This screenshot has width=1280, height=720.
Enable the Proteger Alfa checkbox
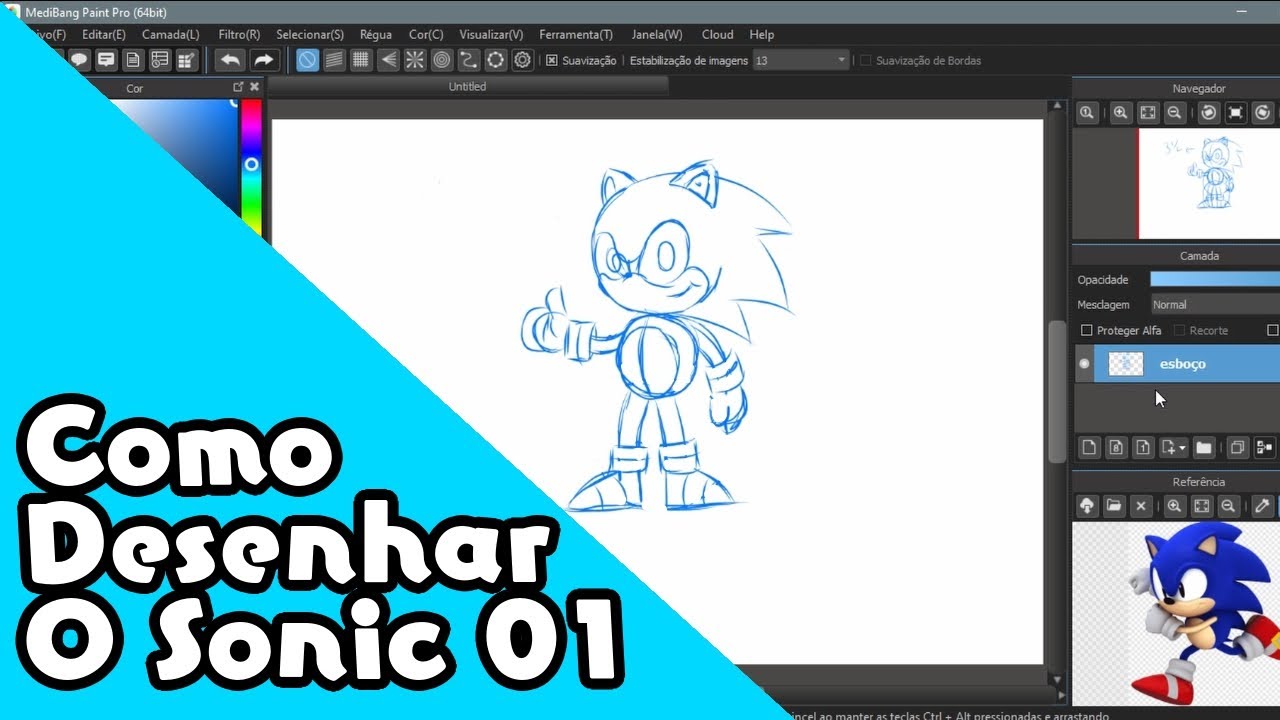click(1087, 330)
